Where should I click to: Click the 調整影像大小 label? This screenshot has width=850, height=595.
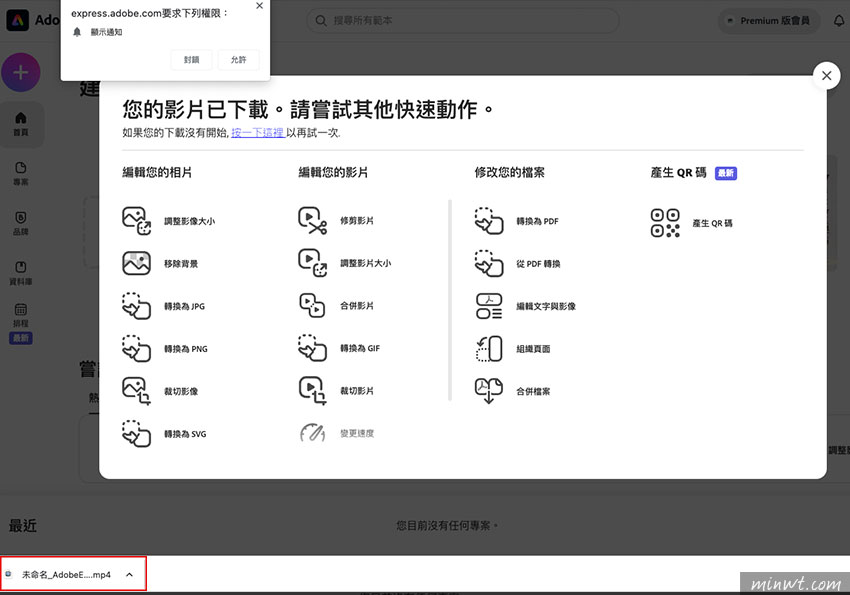190,221
